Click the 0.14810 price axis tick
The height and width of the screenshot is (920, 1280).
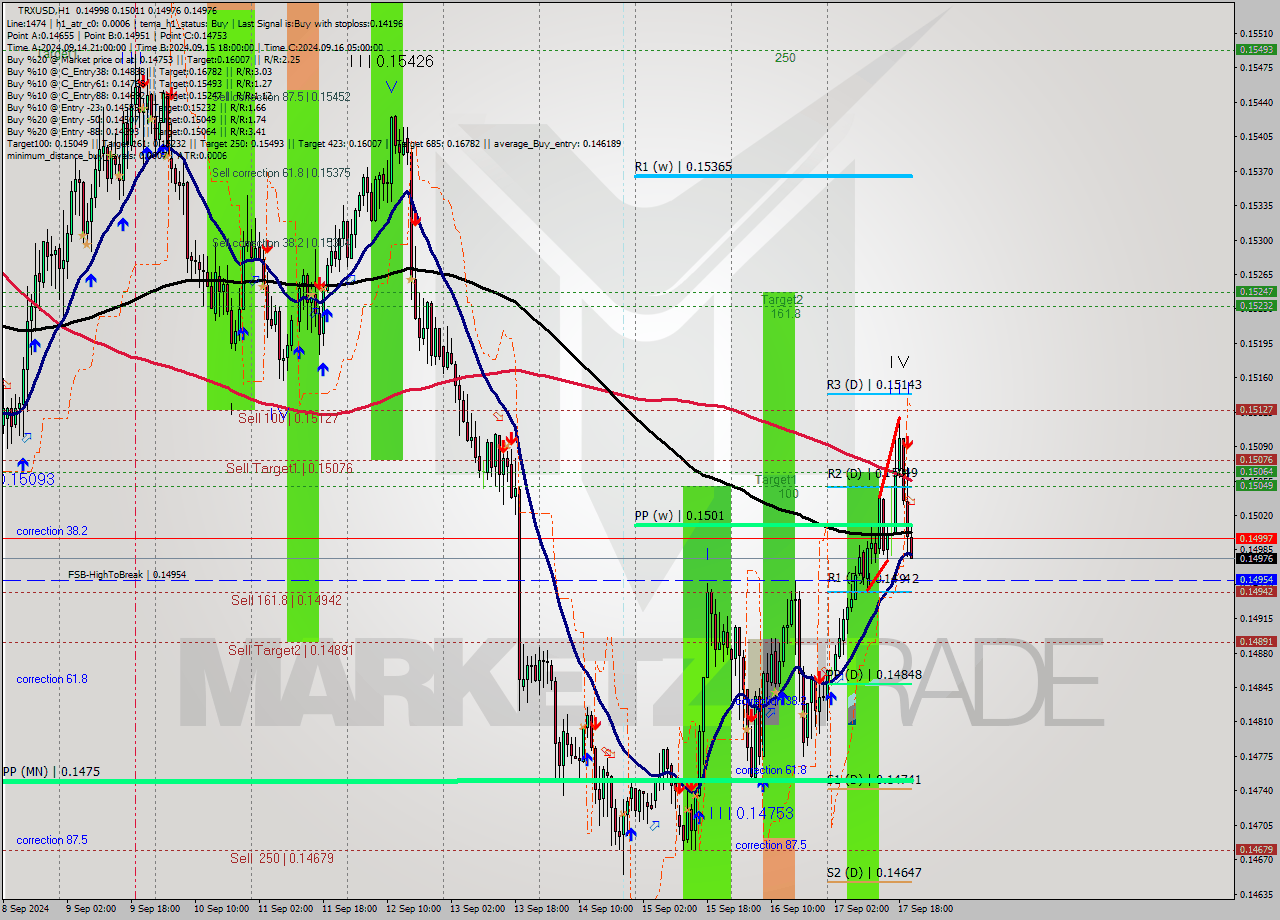click(x=1256, y=721)
